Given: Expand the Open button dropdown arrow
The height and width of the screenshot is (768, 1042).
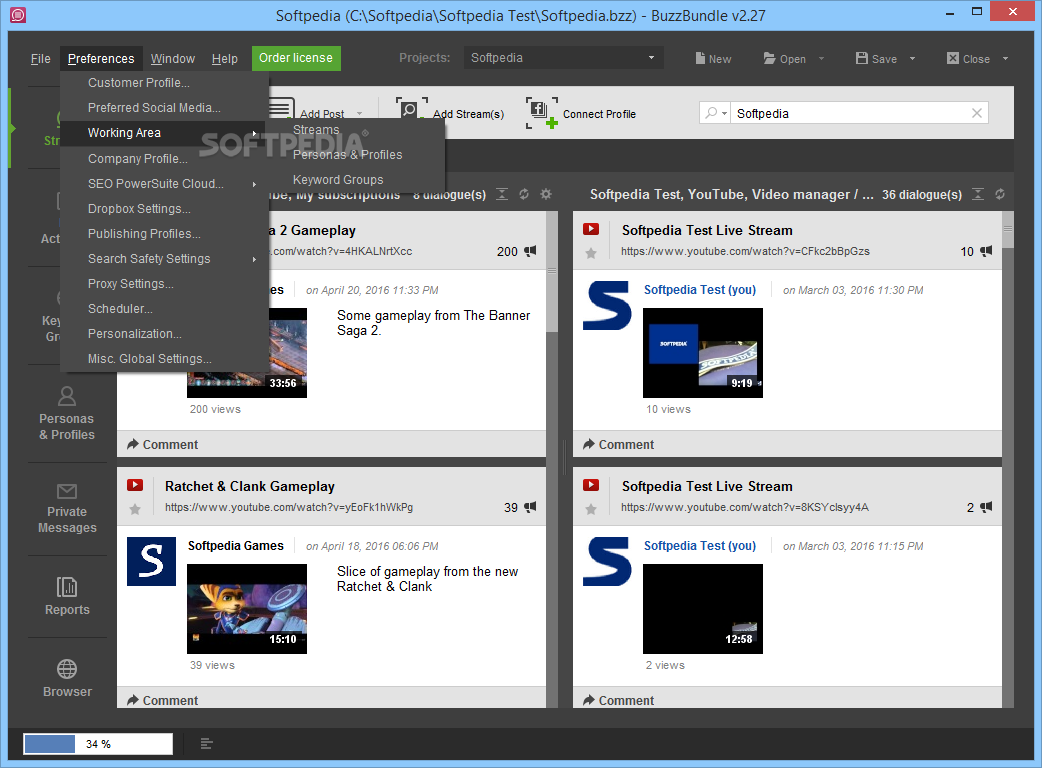Looking at the screenshot, I should point(821,58).
